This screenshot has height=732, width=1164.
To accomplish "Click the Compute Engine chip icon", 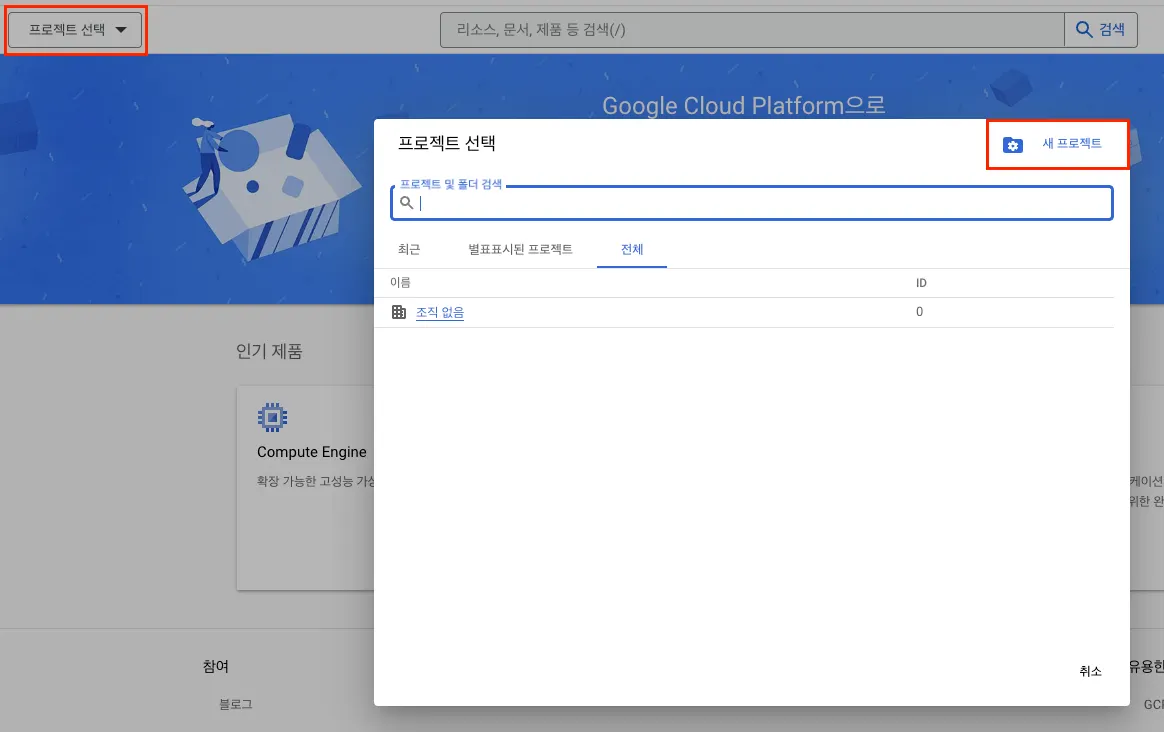I will (272, 417).
